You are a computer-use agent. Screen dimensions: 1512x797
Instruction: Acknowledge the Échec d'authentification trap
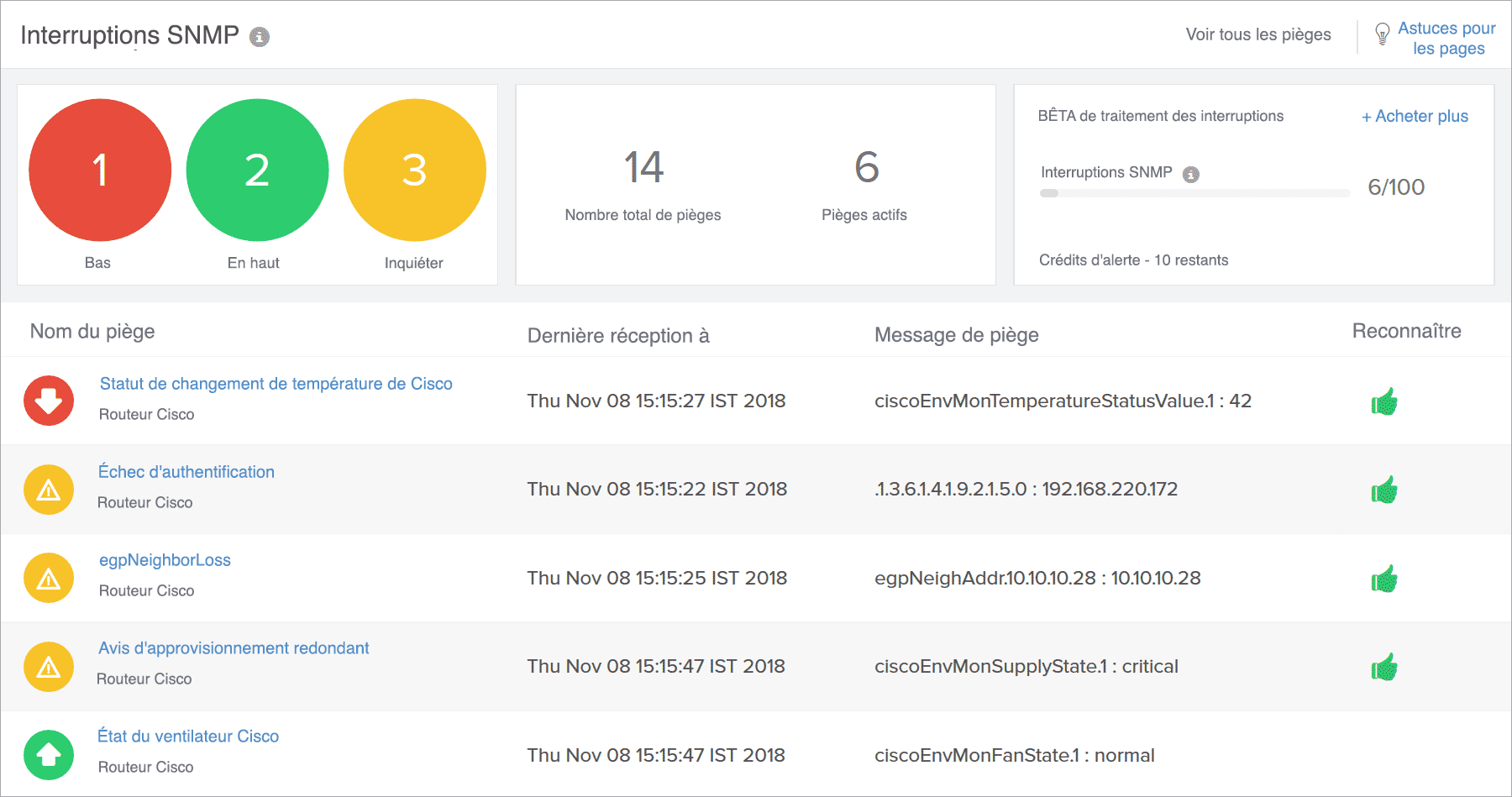coord(1383,489)
